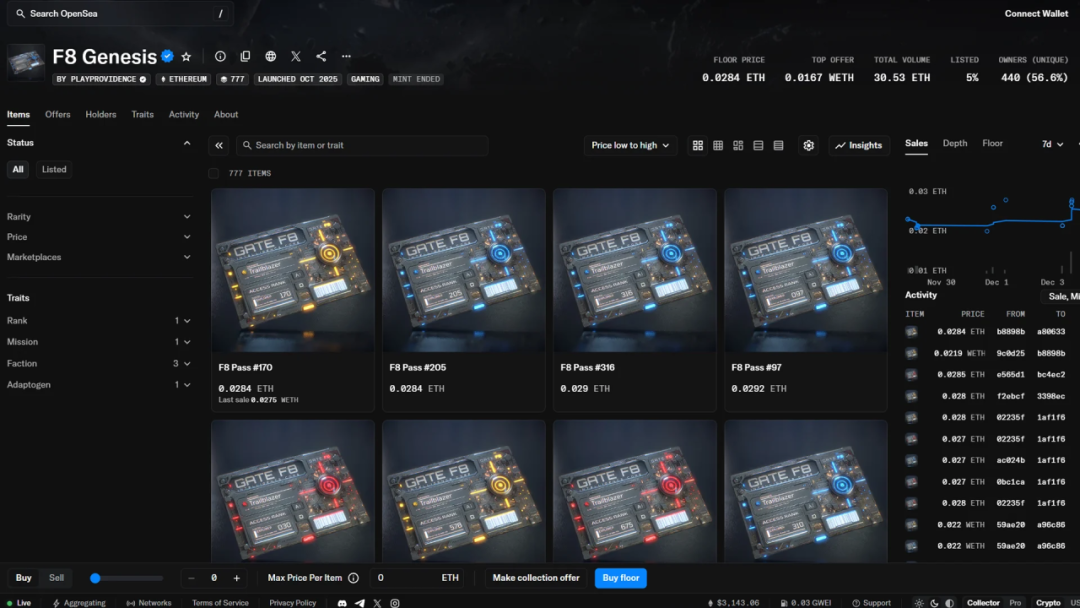
Task: Open Discord icon in footer
Action: click(x=342, y=603)
